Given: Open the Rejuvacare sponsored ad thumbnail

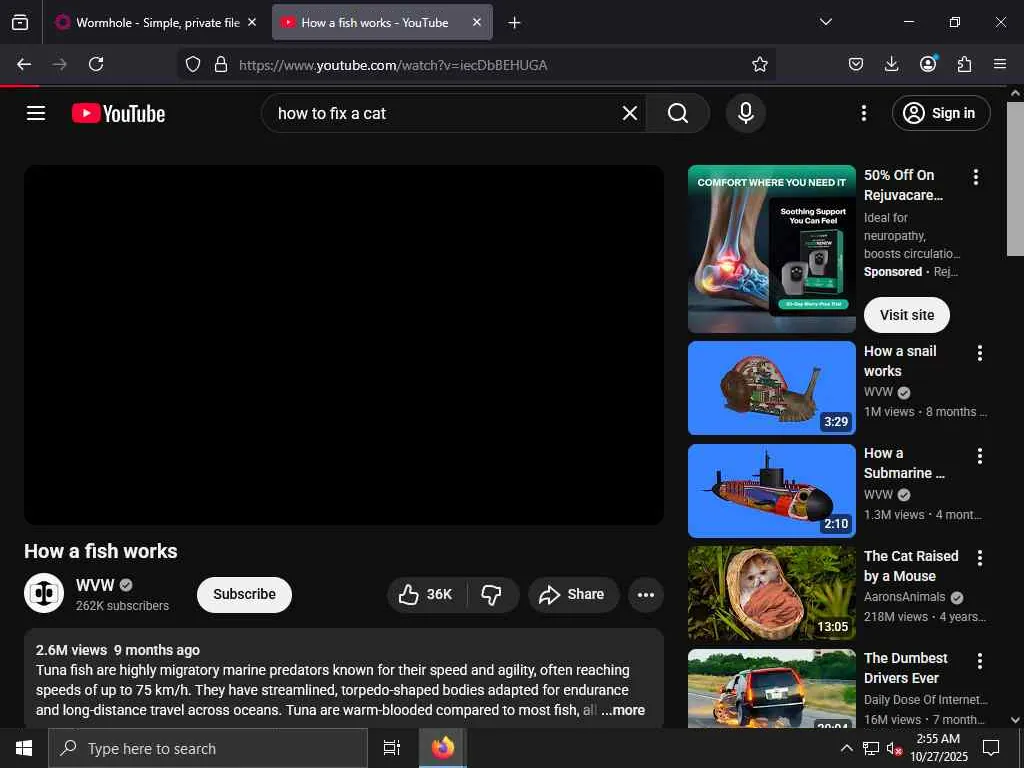Looking at the screenshot, I should 772,249.
